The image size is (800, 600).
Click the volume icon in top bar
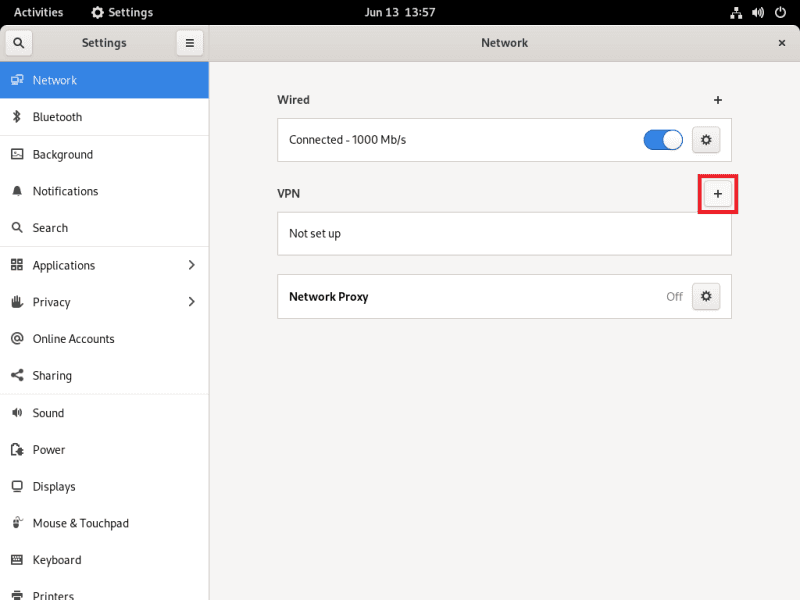coord(757,13)
